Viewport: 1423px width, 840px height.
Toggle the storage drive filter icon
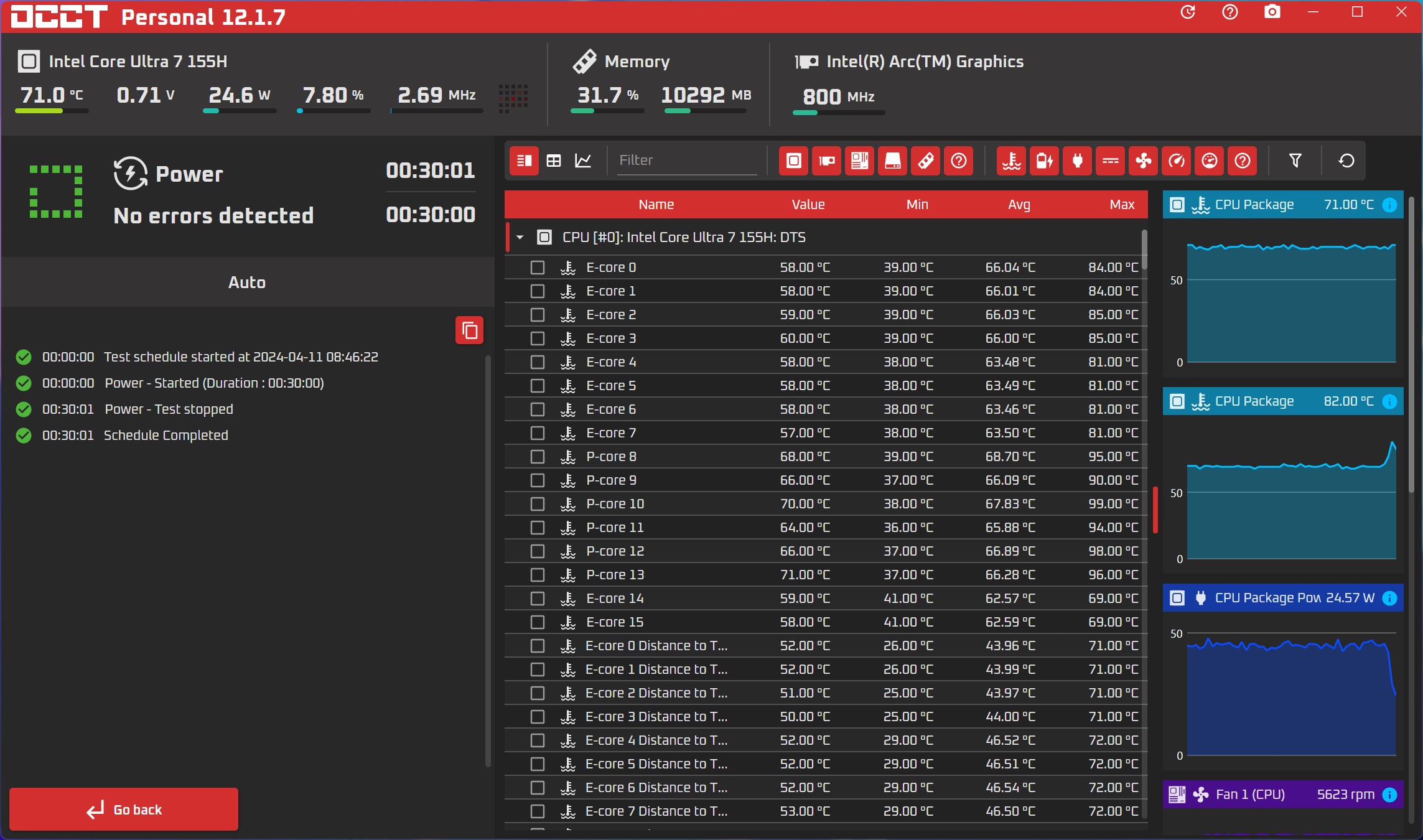[x=893, y=161]
